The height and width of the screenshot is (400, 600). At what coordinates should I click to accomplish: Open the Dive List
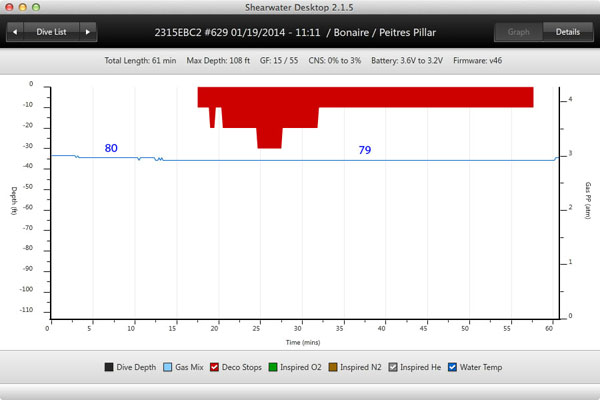point(52,32)
